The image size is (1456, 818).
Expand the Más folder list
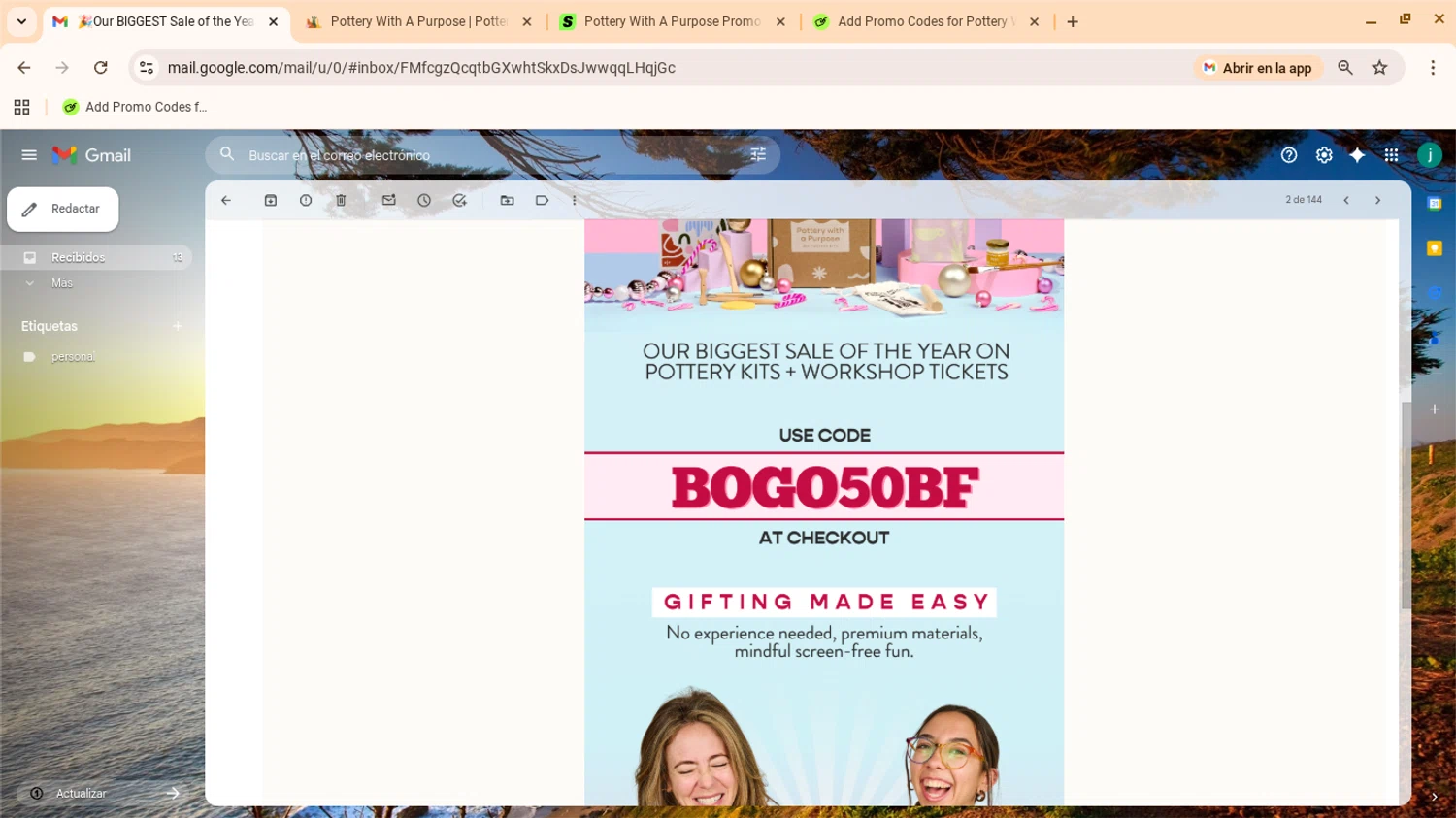coord(62,283)
